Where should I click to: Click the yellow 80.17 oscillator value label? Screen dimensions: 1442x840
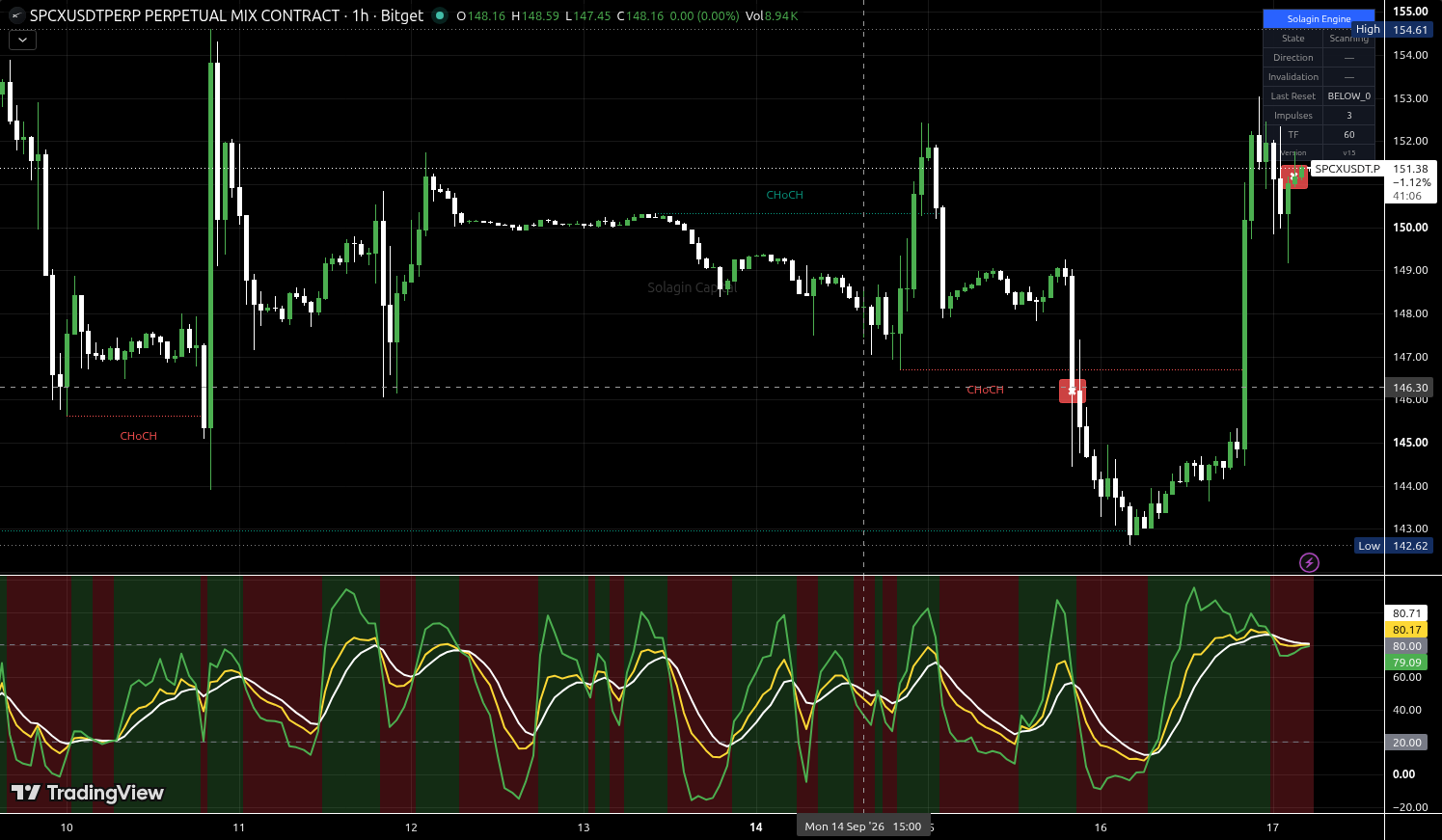[1407, 630]
